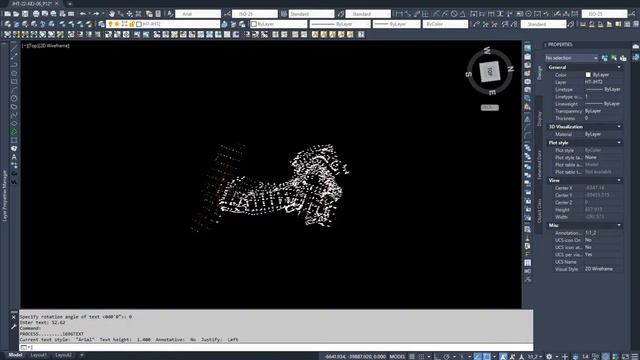Toggle Polar Tracking in status bar
The width and height of the screenshot is (640, 360).
tap(447, 356)
